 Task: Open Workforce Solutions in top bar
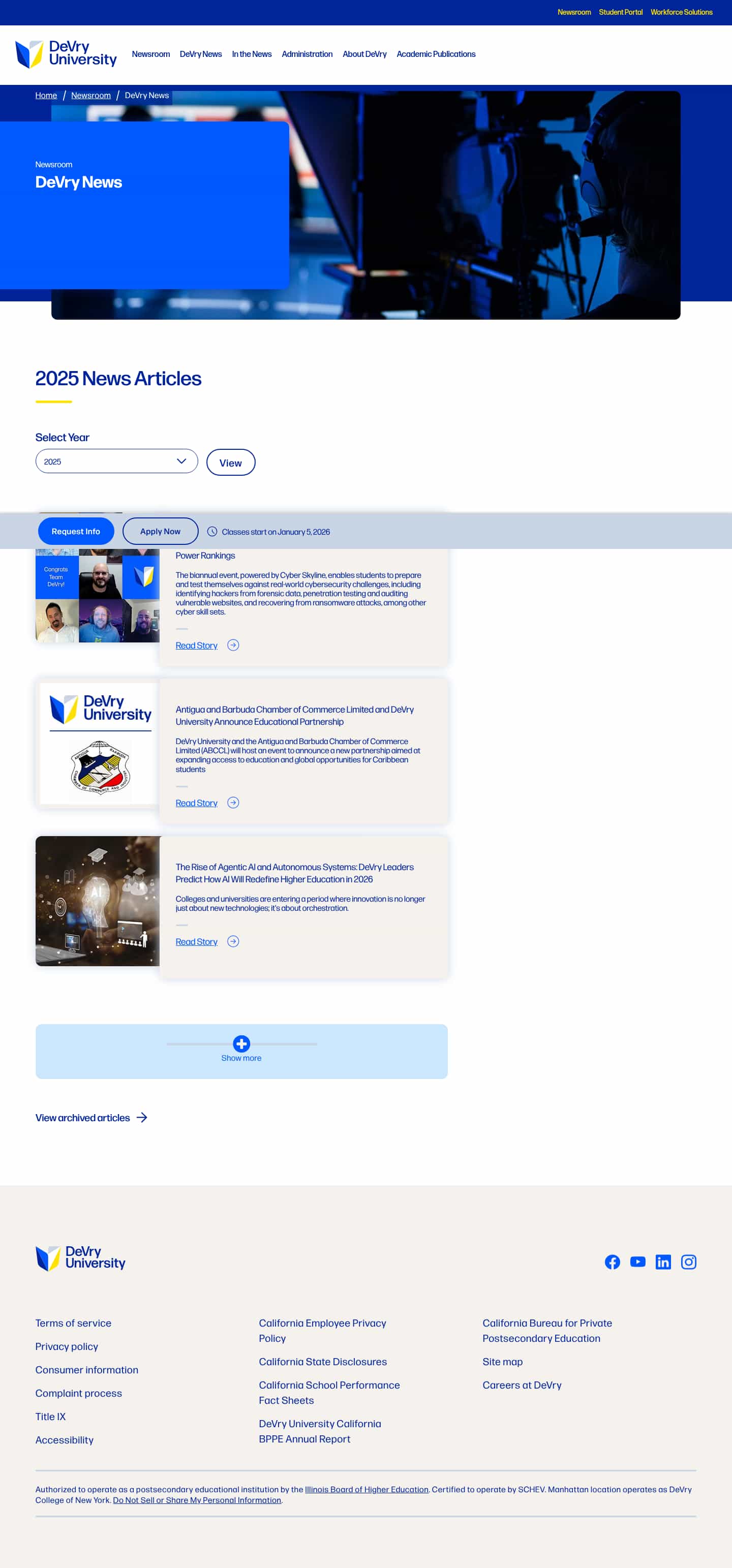(x=681, y=12)
